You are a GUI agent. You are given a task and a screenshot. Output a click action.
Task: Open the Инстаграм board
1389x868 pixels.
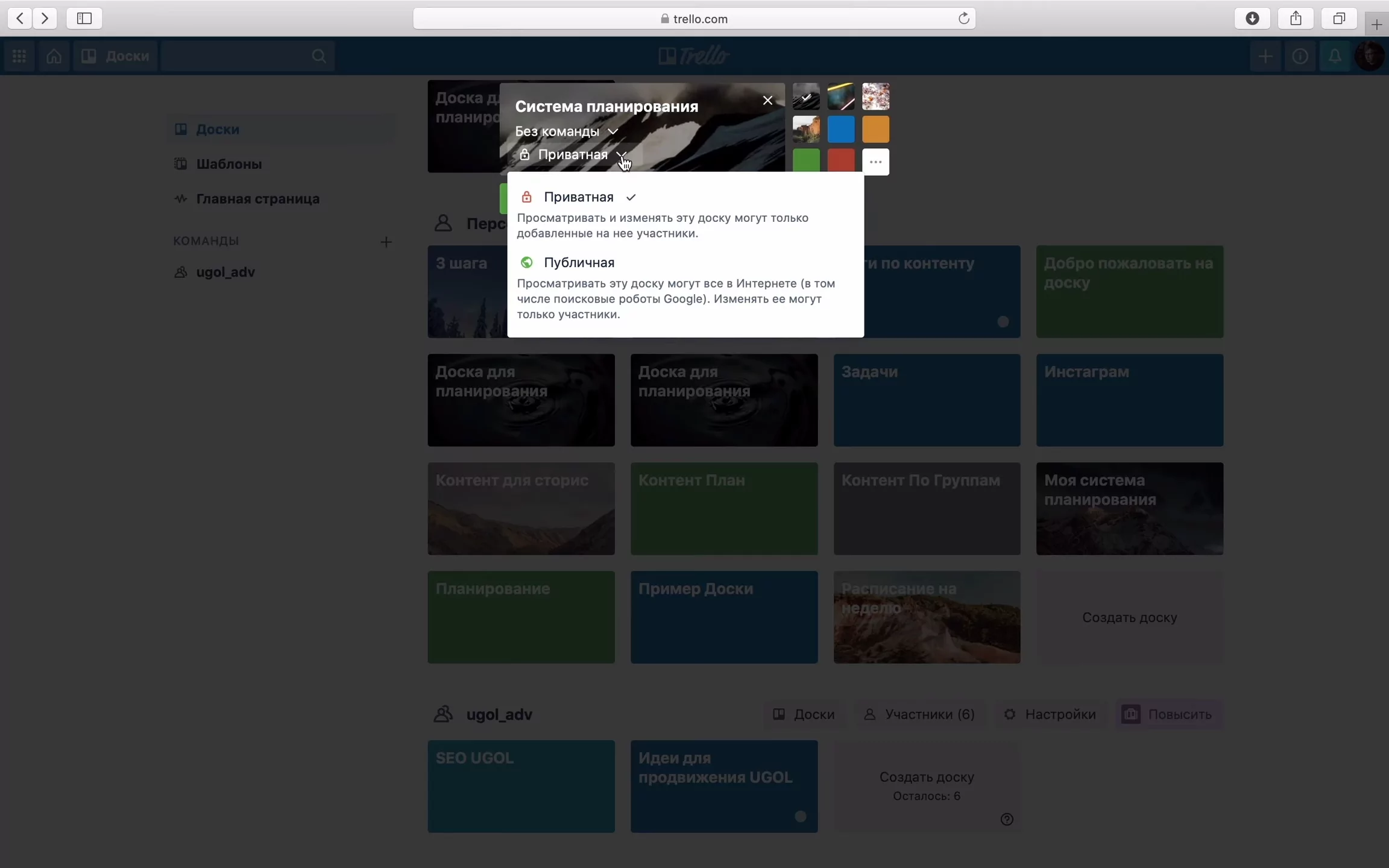coord(1130,400)
